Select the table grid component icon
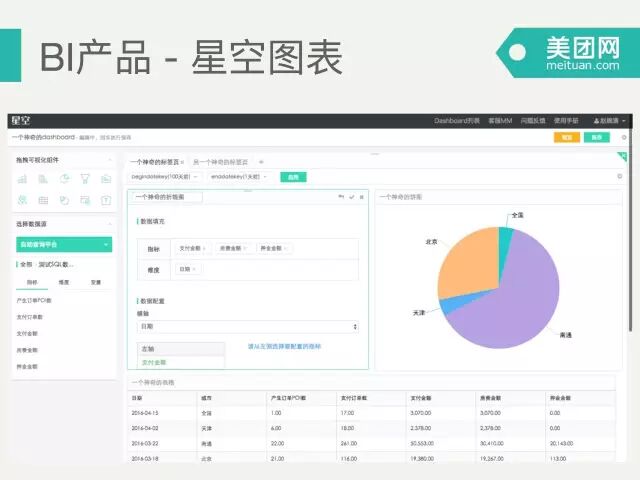 coord(43,200)
